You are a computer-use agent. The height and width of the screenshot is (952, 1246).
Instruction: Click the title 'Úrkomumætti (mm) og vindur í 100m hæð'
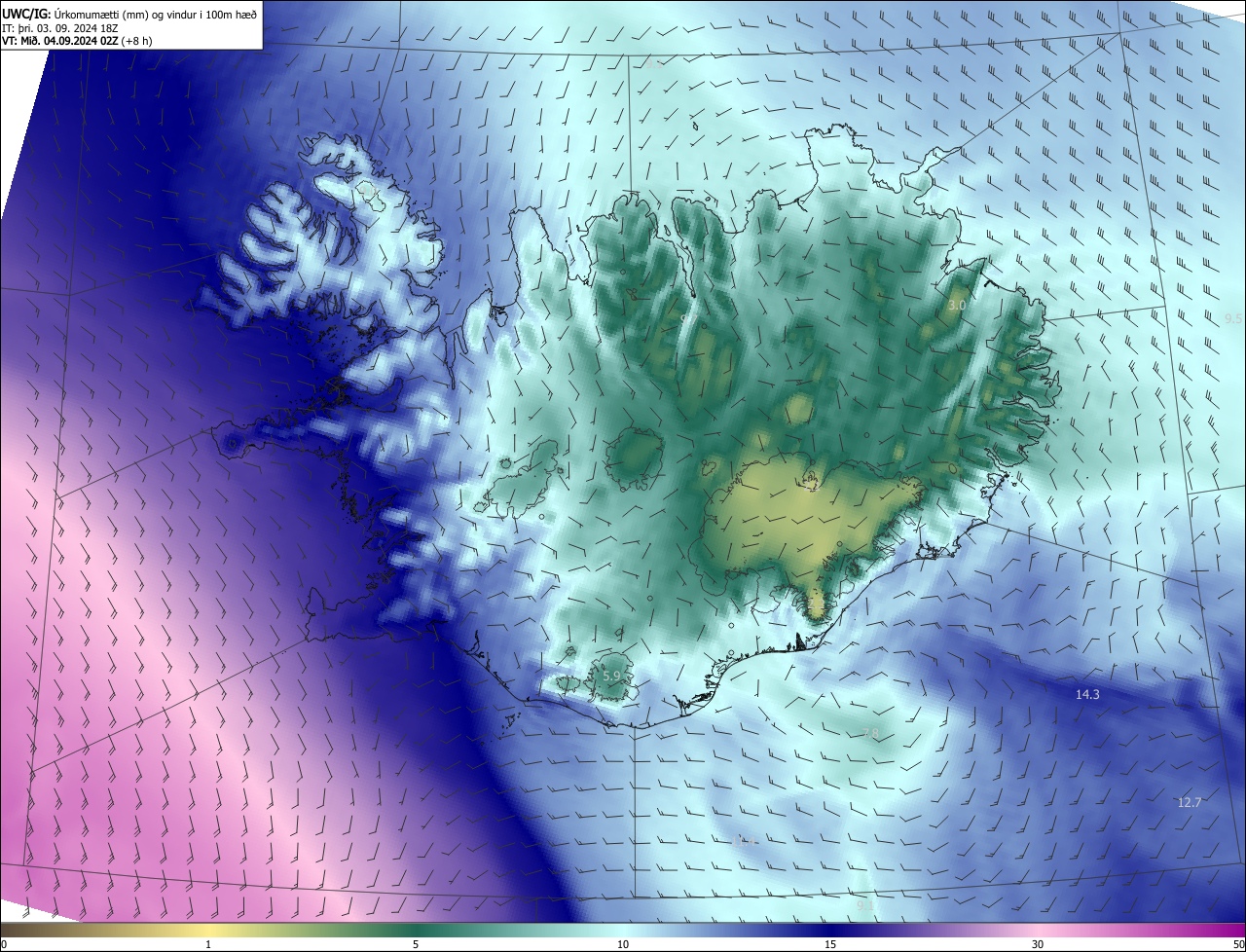156,13
